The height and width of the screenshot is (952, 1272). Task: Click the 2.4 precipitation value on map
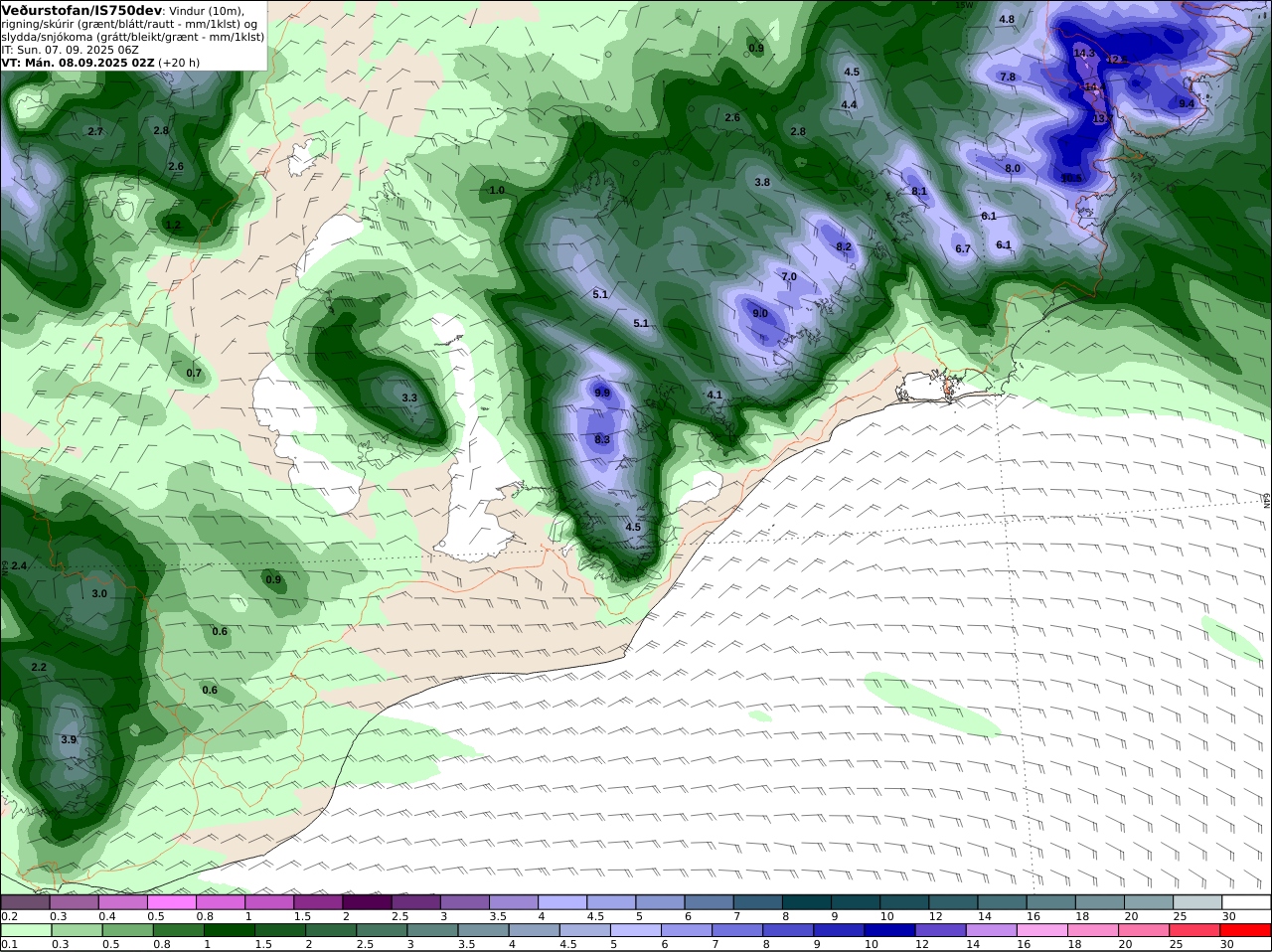[x=19, y=565]
